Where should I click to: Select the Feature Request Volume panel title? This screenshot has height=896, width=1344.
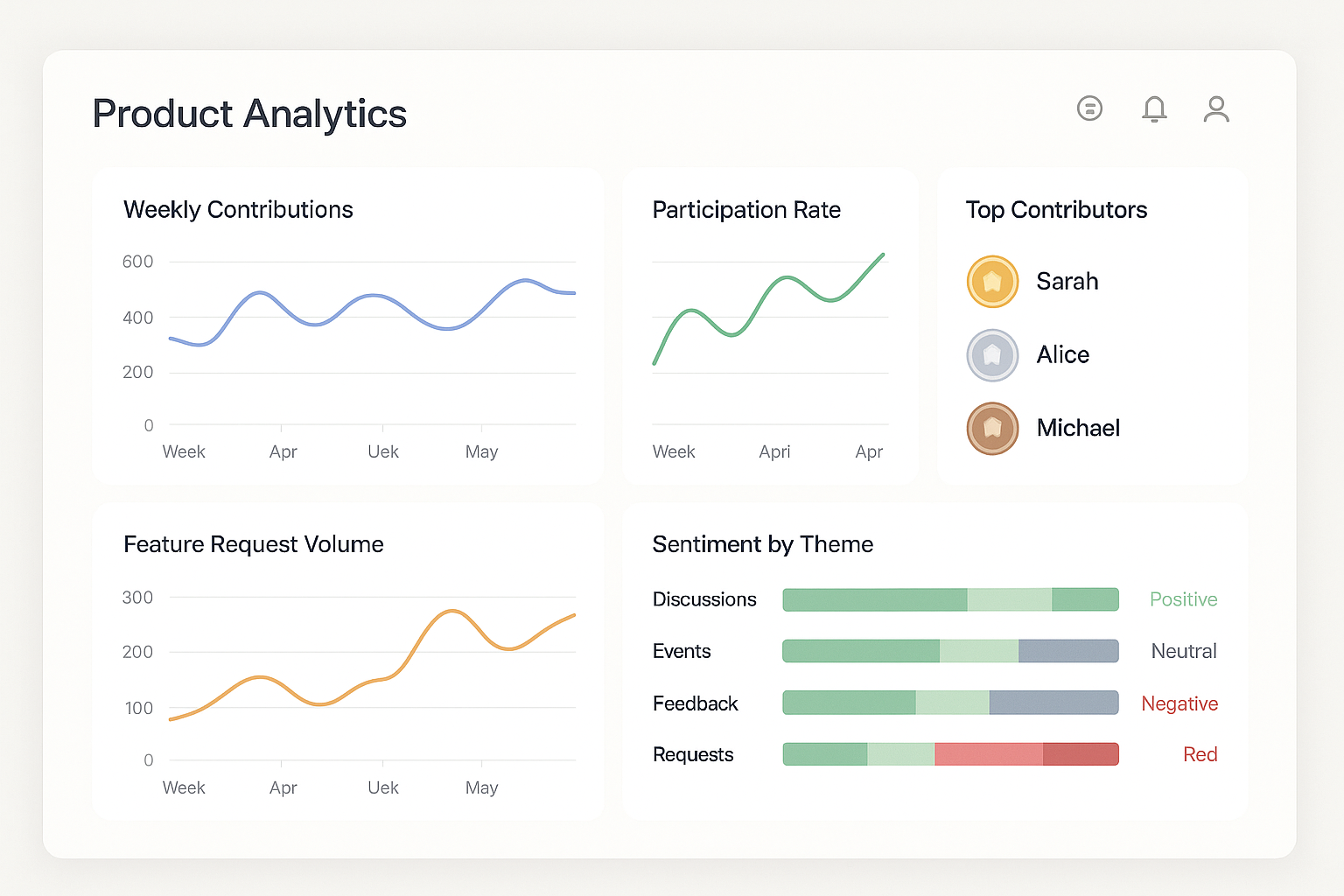pyautogui.click(x=253, y=544)
